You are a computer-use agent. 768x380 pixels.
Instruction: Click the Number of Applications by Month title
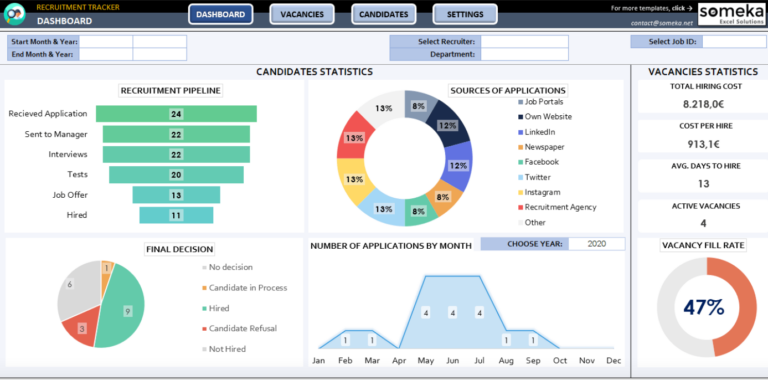(x=391, y=246)
